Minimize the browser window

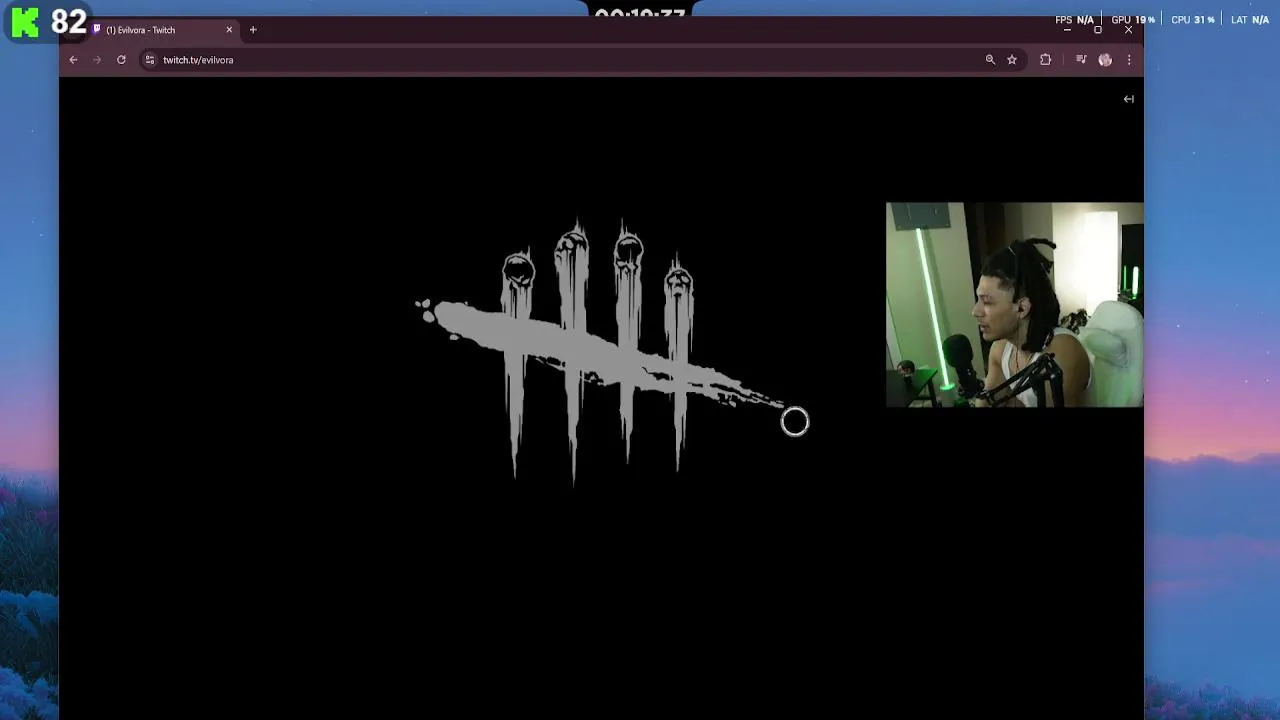click(1067, 30)
